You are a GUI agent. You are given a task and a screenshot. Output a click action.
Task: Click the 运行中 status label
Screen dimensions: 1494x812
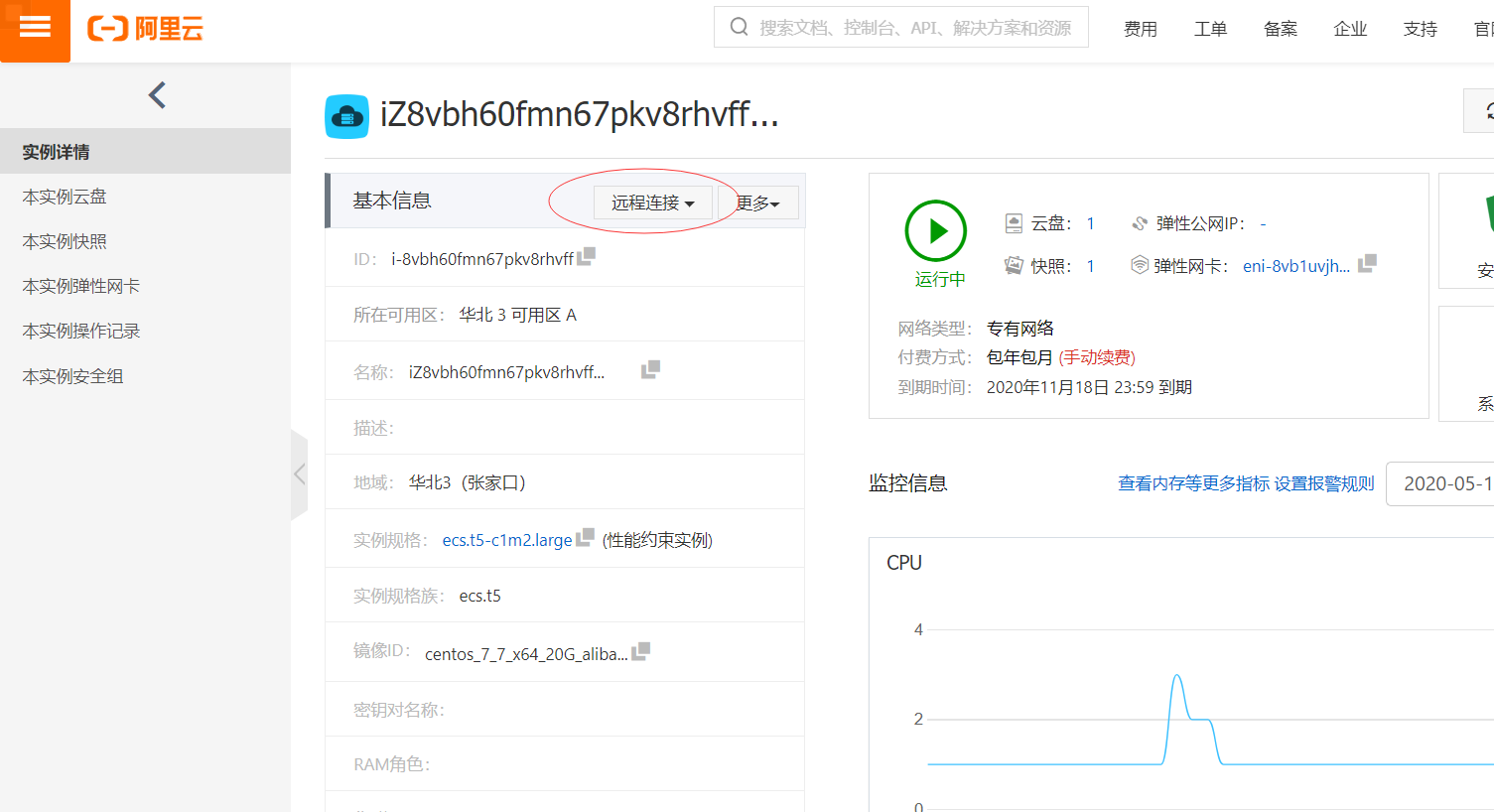pyautogui.click(x=940, y=280)
